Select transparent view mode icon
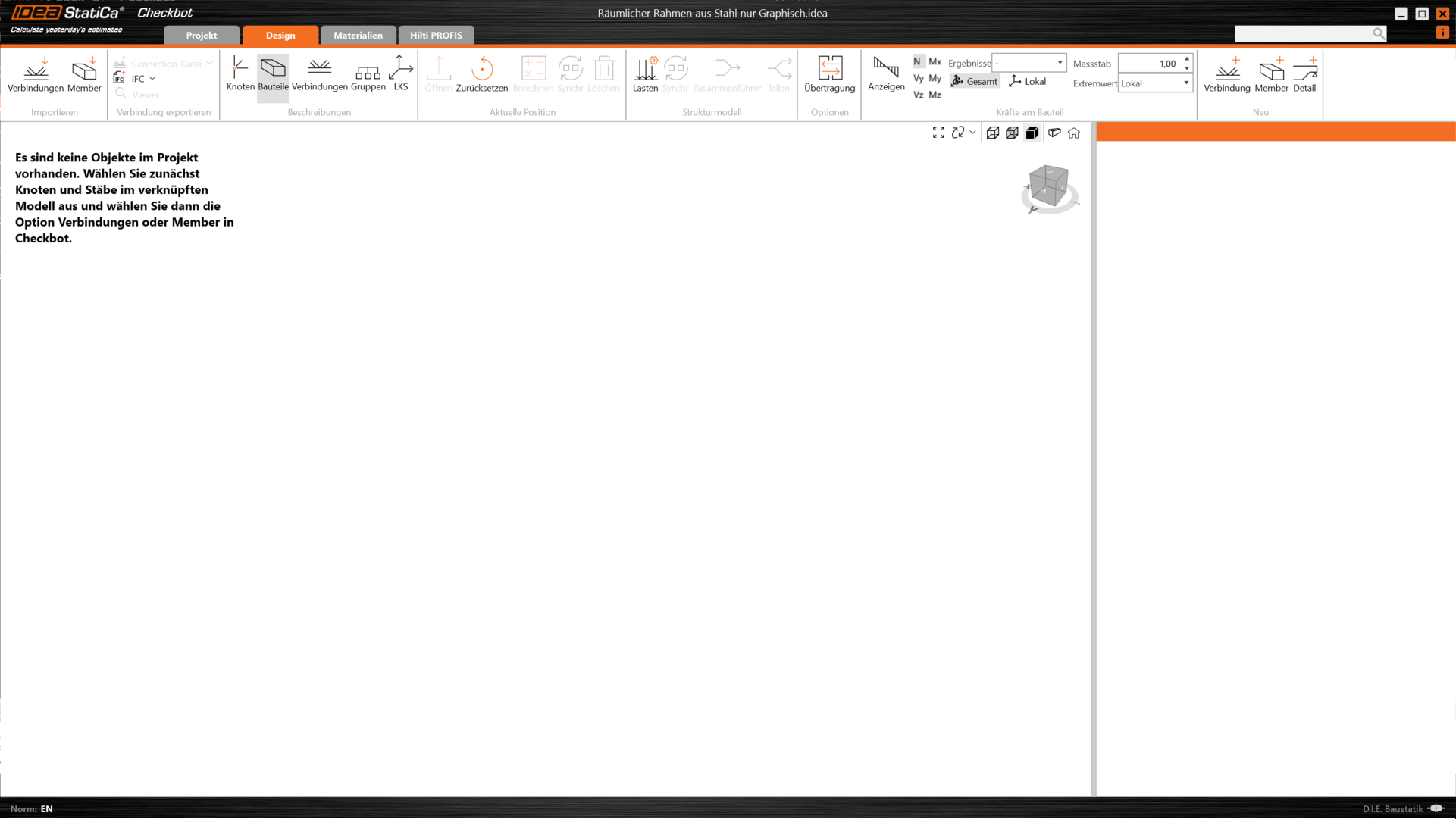This screenshot has height=819, width=1456. point(1012,133)
